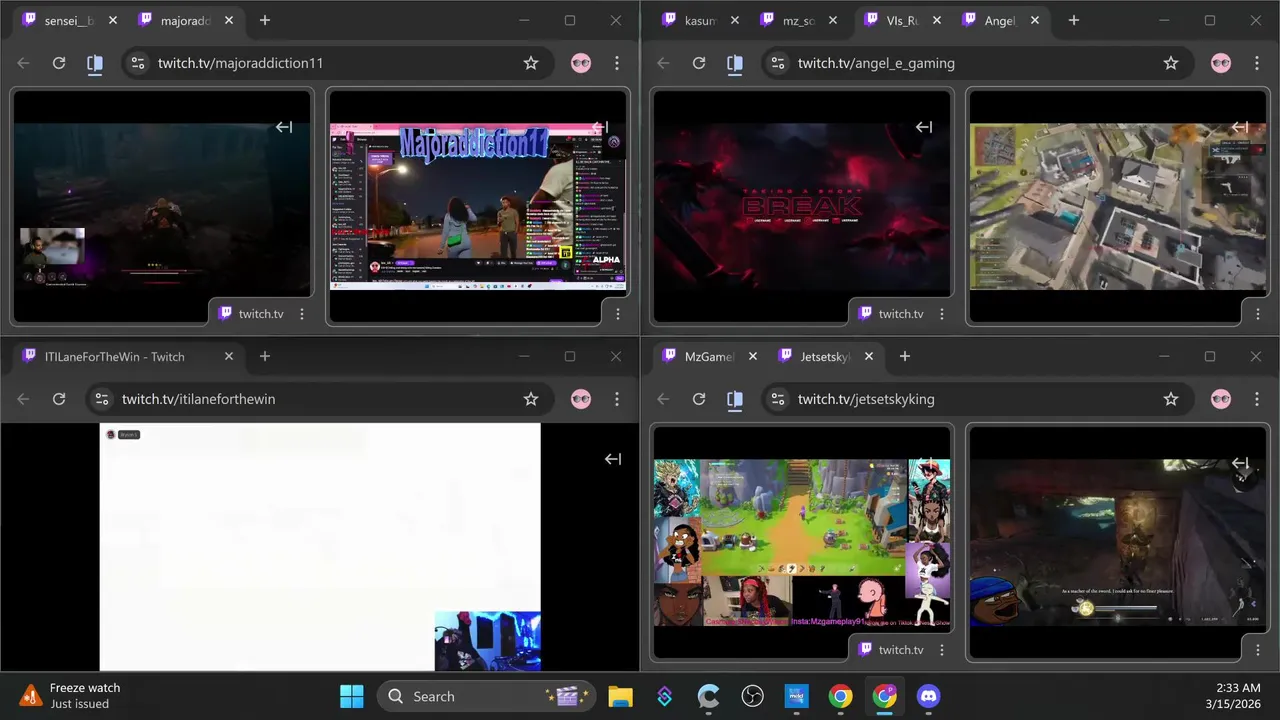Open split view options in angel_e_gaming window toolbar
1280x720 pixels.
(x=735, y=63)
